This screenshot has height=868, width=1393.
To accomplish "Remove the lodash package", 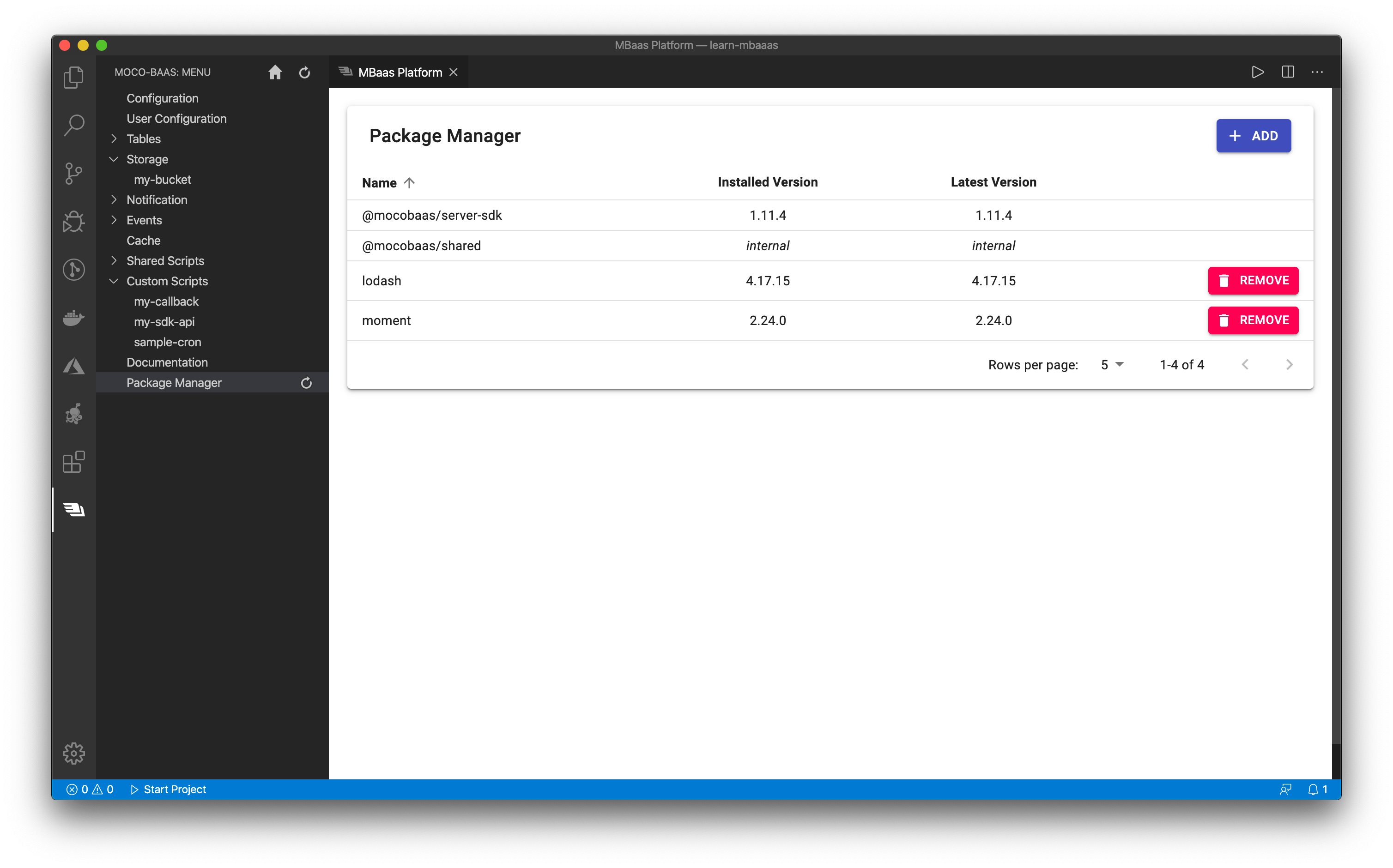I will pyautogui.click(x=1252, y=281).
